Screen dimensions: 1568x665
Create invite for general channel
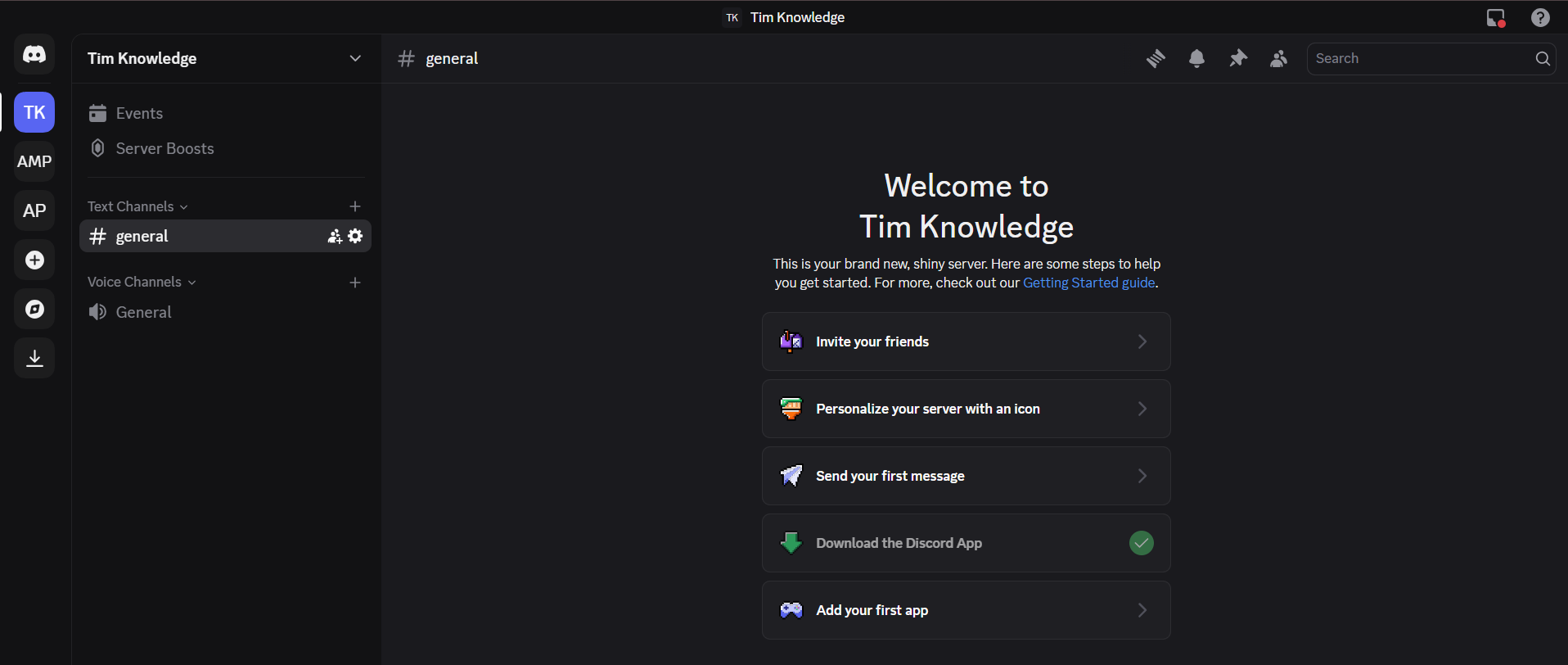tap(334, 236)
